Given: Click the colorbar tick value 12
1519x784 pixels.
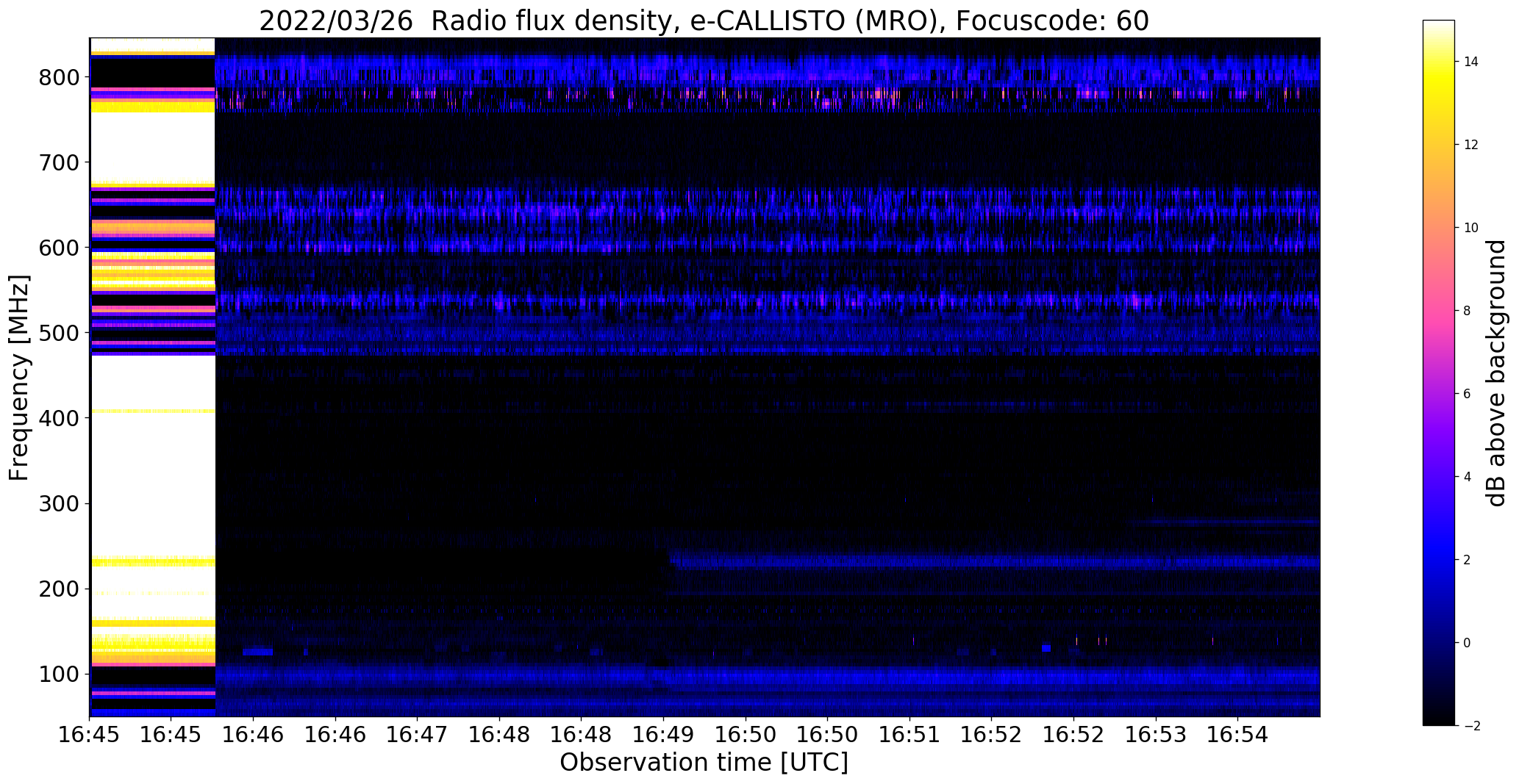Looking at the screenshot, I should coord(1471,145).
